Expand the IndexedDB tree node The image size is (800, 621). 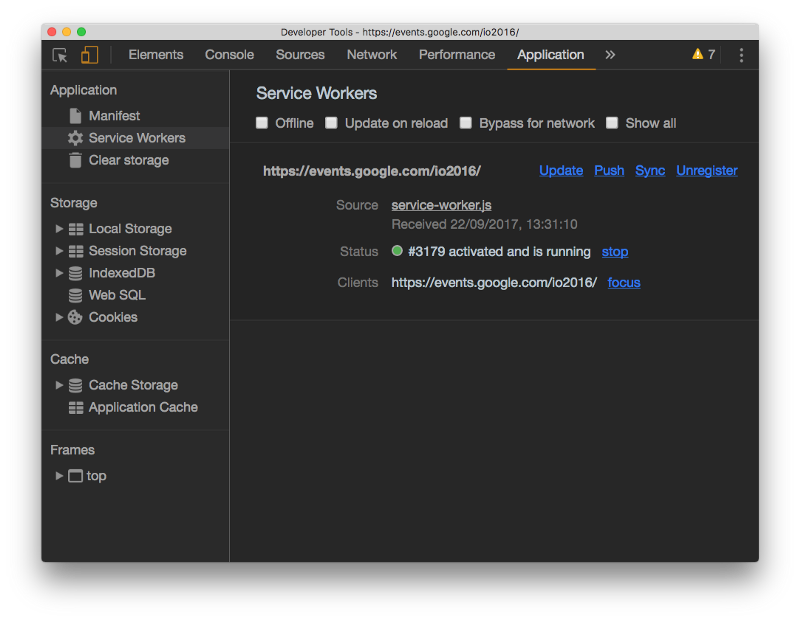[x=60, y=273]
